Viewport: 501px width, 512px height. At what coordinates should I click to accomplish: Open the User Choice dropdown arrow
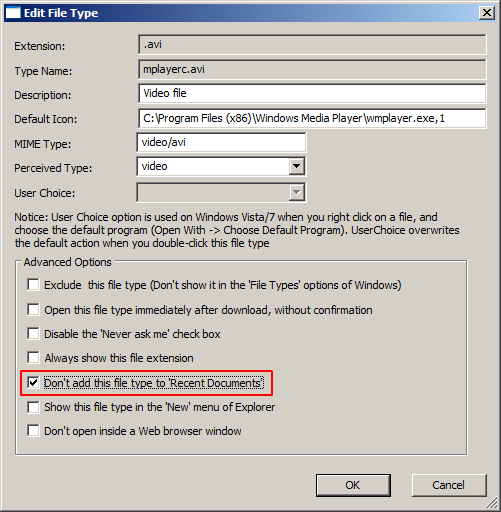pos(296,192)
